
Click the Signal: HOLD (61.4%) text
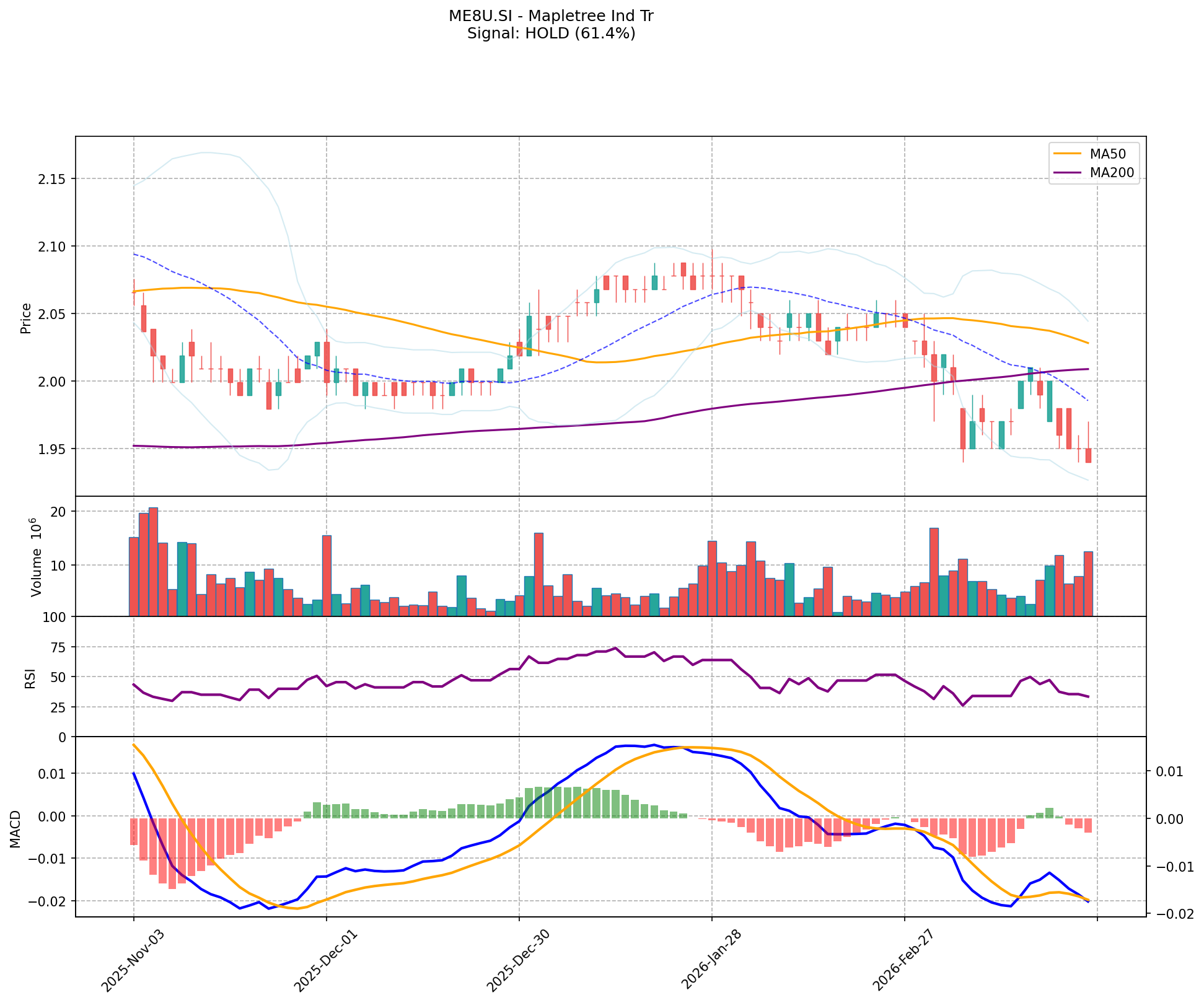[551, 33]
